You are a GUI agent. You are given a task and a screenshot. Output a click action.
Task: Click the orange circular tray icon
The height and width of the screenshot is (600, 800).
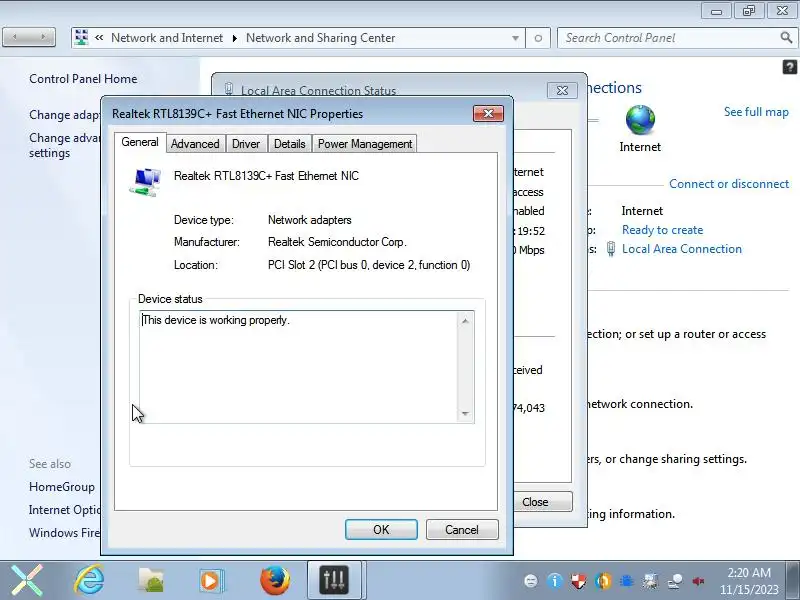click(603, 581)
